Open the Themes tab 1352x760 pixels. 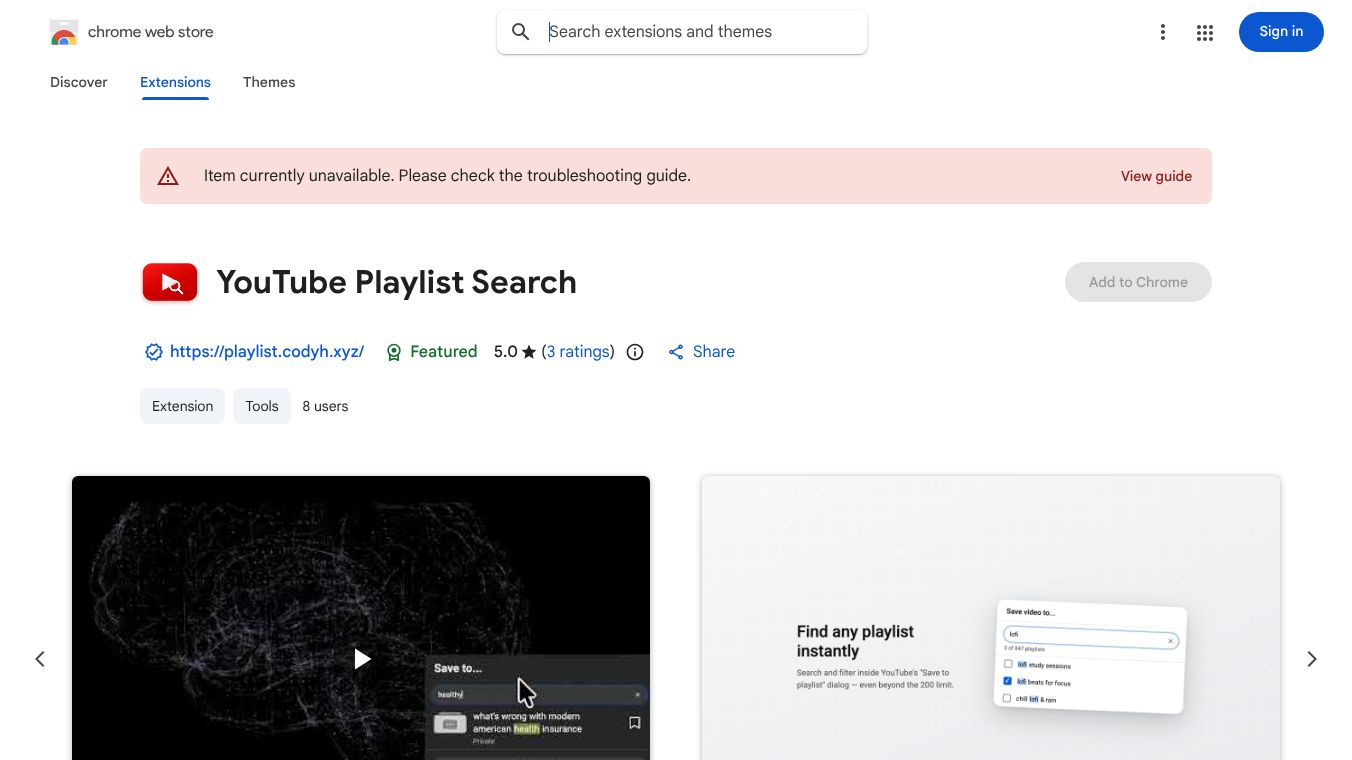(269, 82)
